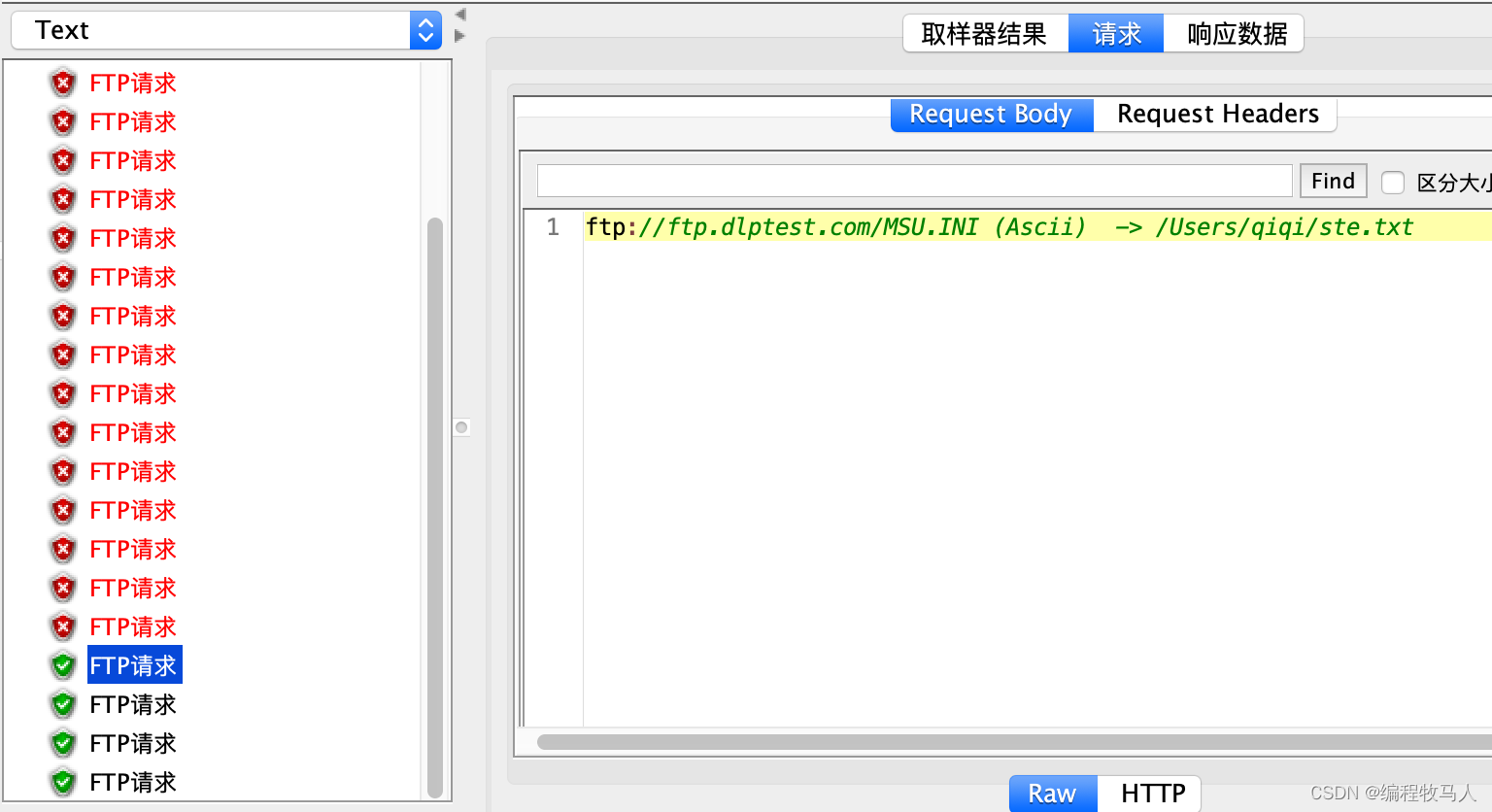The image size is (1492, 812).
Task: Toggle the 区分大小写 case-sensitive checkbox
Action: click(1393, 182)
